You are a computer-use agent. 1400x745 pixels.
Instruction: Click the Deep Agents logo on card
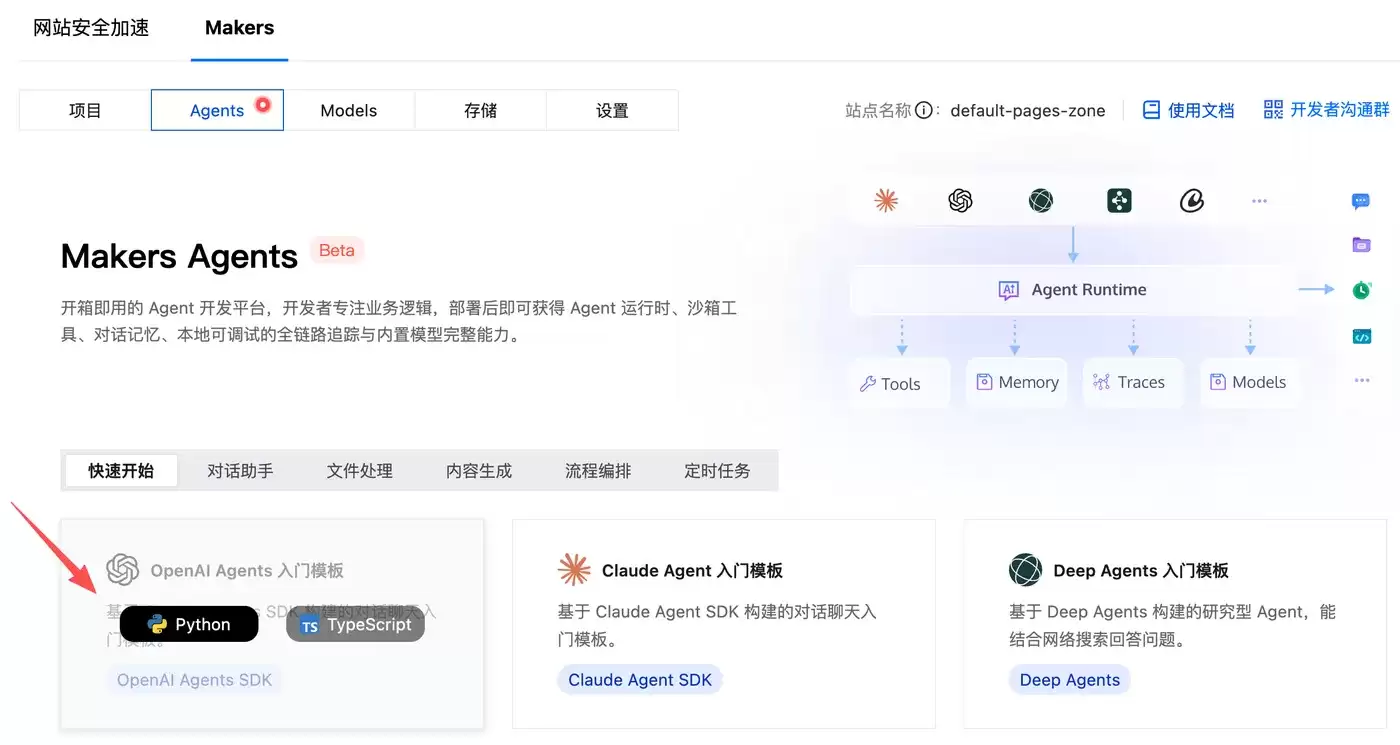point(1026,570)
